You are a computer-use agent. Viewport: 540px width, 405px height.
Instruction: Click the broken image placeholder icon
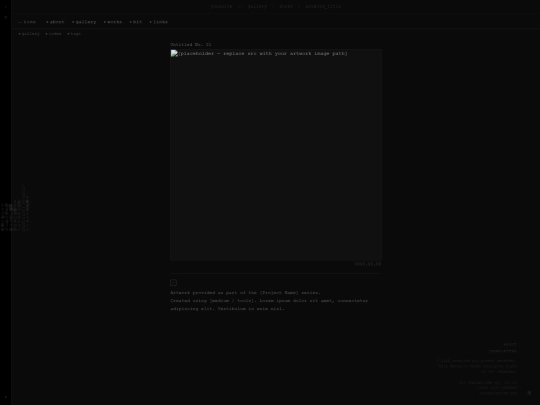174,53
